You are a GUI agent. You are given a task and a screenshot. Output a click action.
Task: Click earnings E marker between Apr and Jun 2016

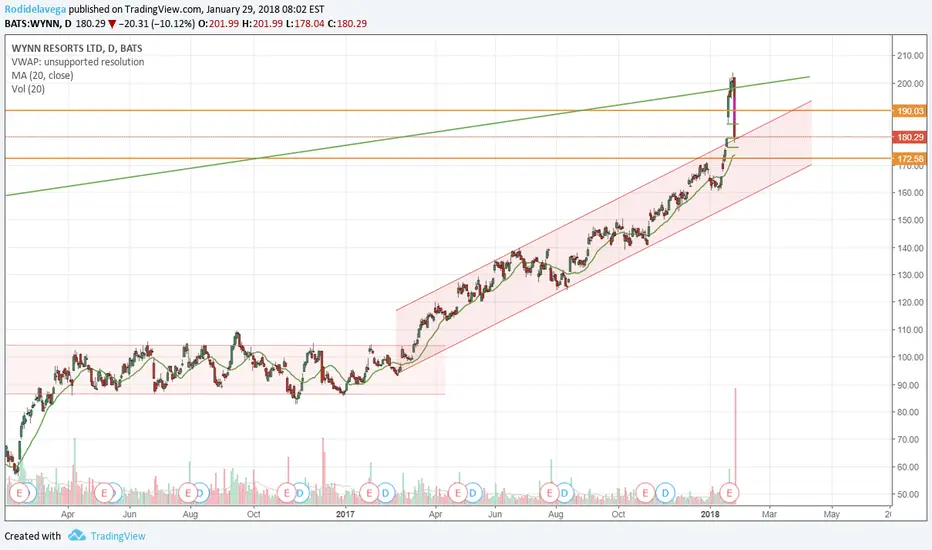pyautogui.click(x=104, y=493)
